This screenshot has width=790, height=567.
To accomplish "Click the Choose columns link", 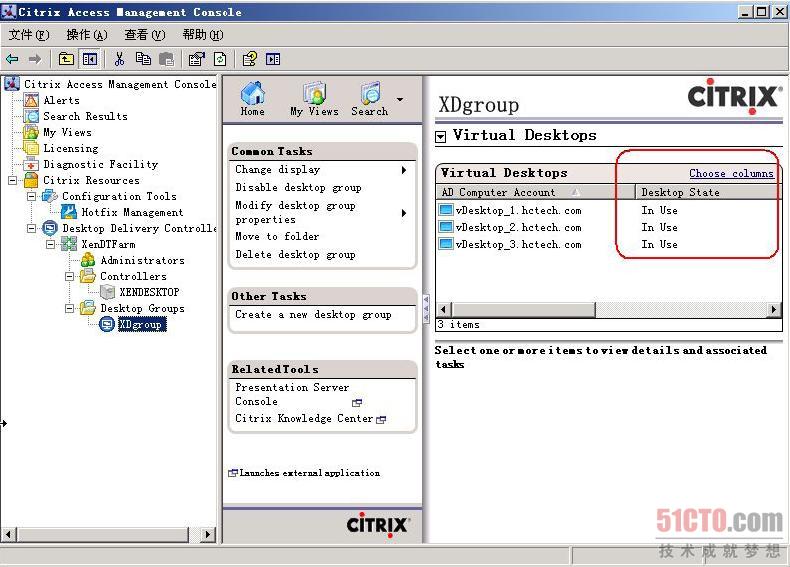I will [731, 173].
